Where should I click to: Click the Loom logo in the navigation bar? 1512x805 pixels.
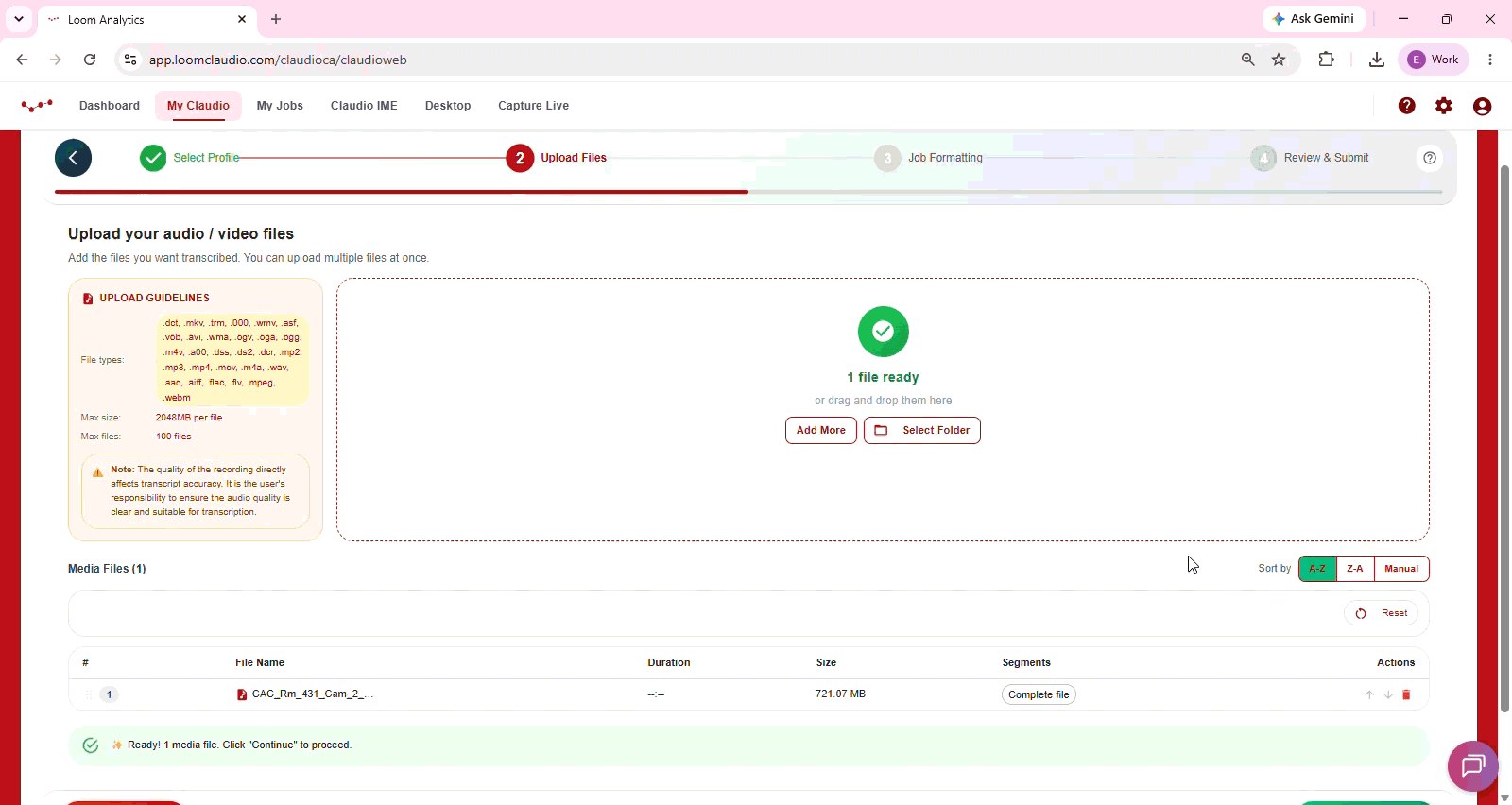pos(37,106)
